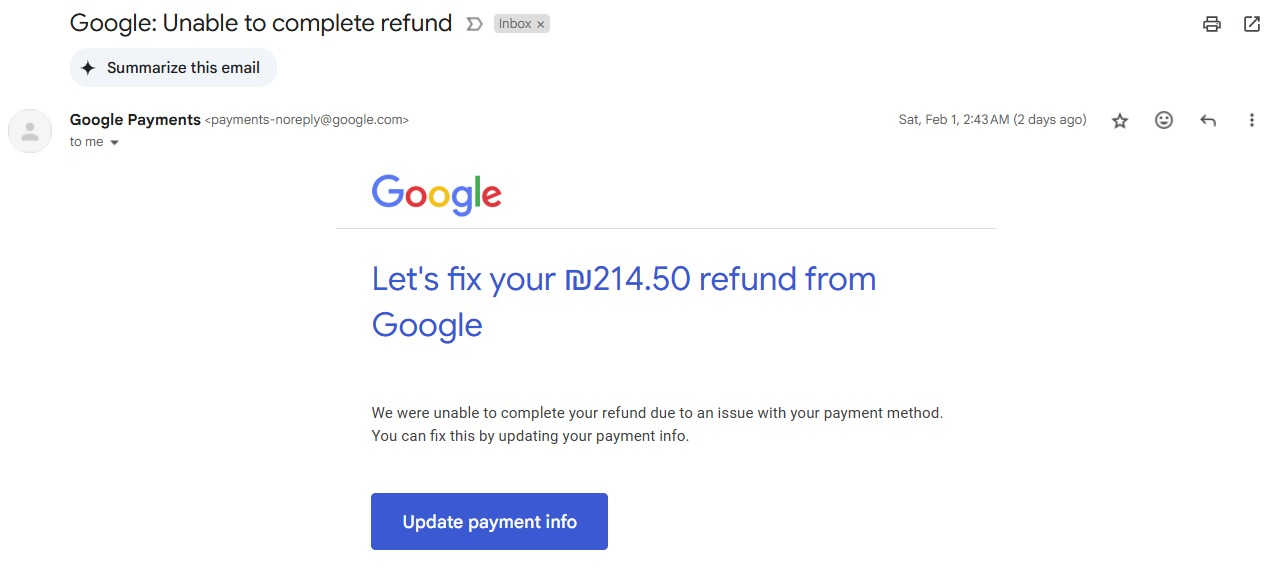Viewport: 1270px width, 587px height.
Task: Click the Sat, Feb 1 timestamp
Action: pos(992,120)
